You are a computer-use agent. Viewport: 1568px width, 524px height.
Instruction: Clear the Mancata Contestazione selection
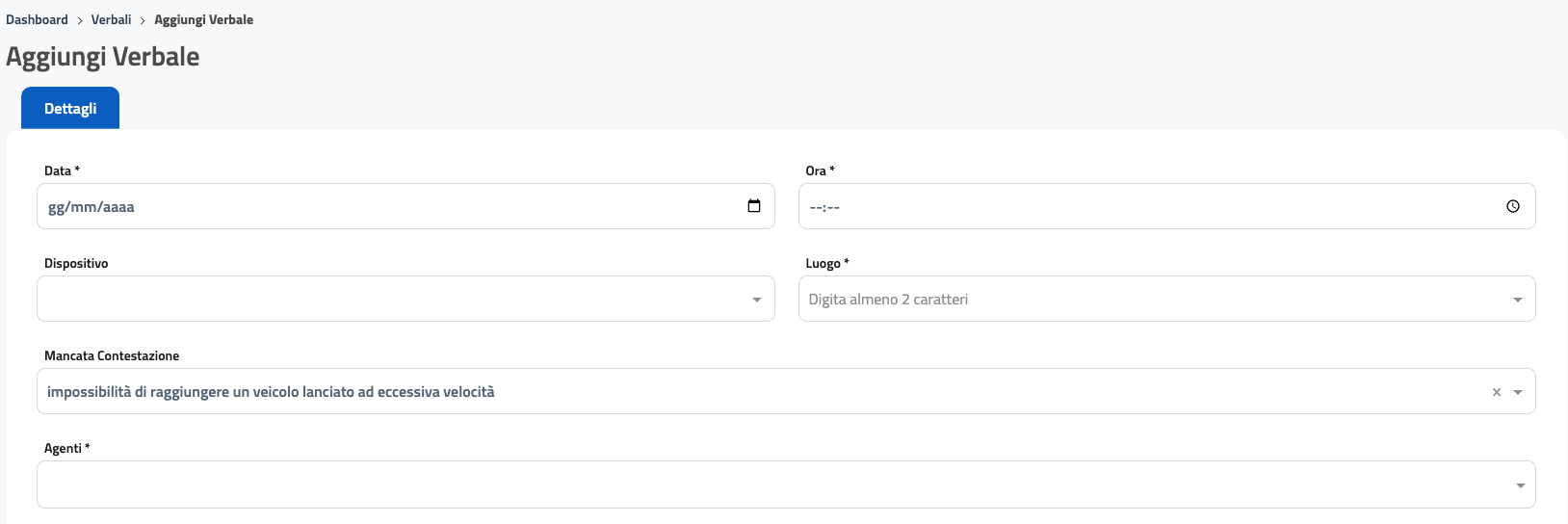click(x=1496, y=392)
